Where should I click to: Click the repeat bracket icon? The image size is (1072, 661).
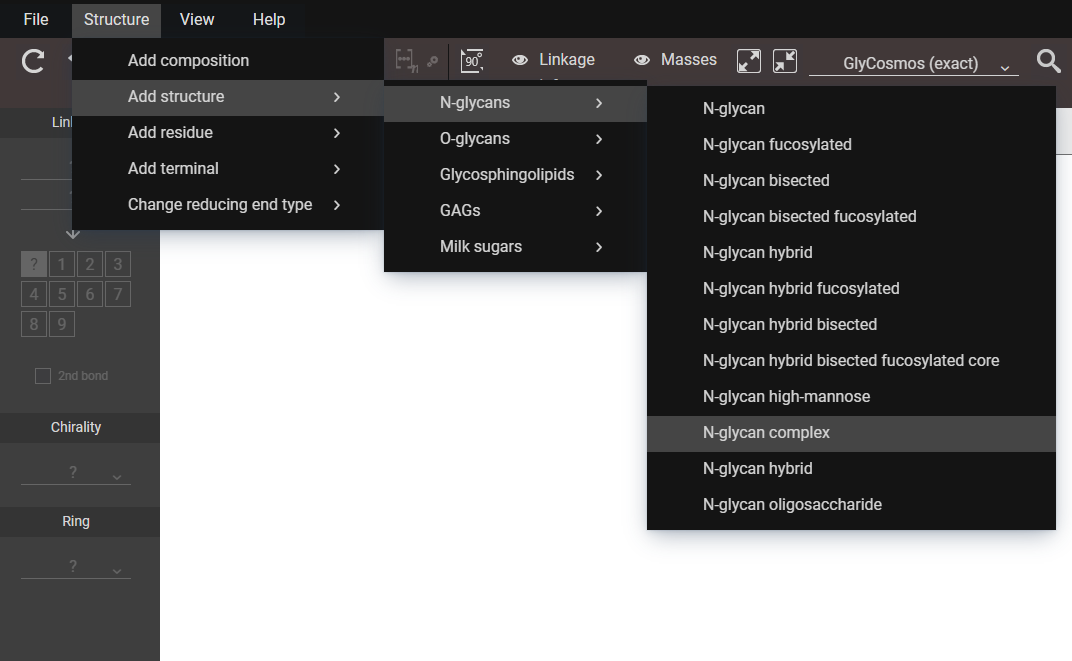[406, 61]
